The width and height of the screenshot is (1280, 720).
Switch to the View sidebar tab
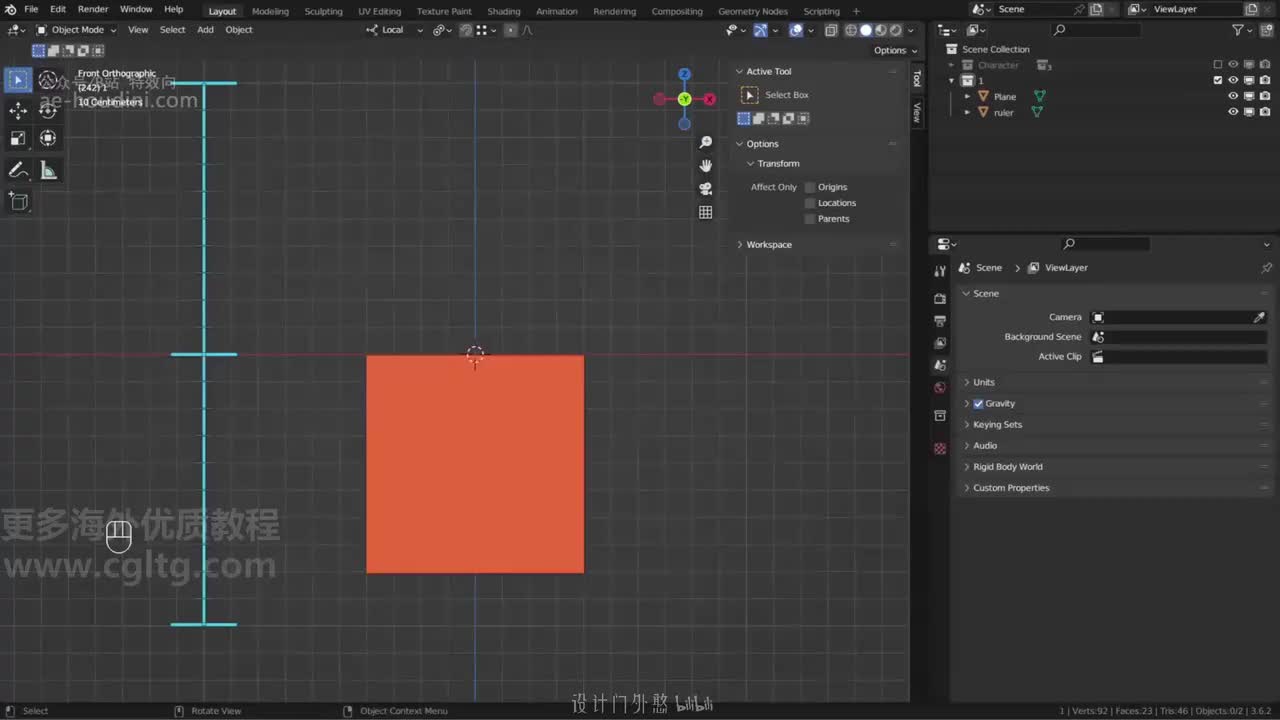tap(917, 113)
